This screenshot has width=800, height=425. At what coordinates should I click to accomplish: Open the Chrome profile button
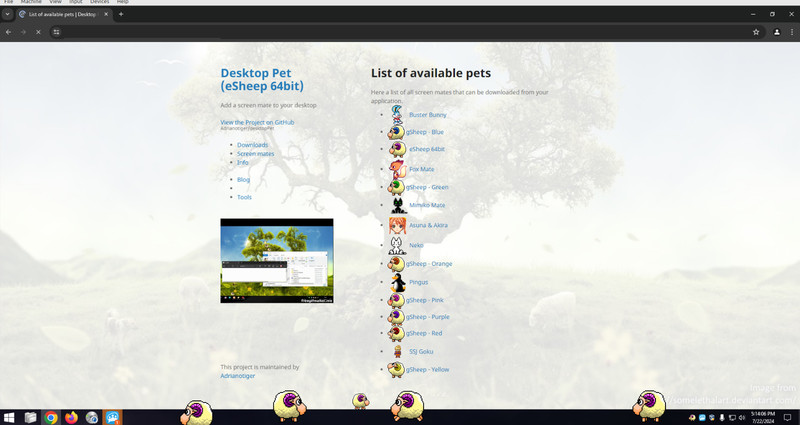coord(777,32)
